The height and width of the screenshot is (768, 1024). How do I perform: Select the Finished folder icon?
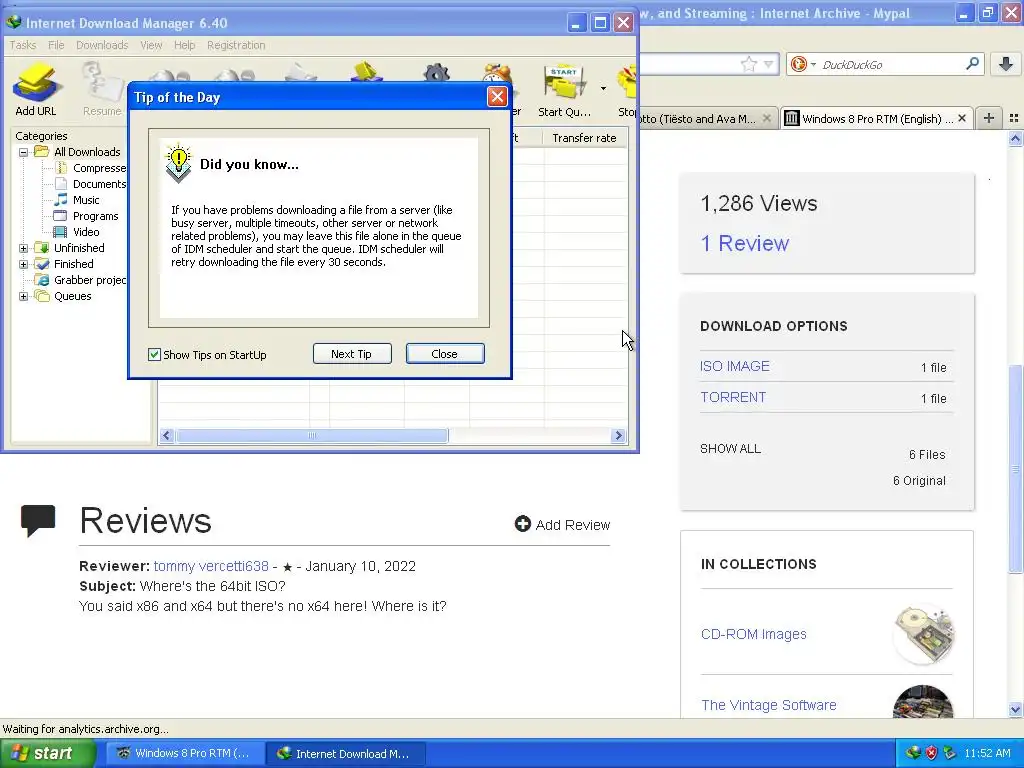coord(42,264)
